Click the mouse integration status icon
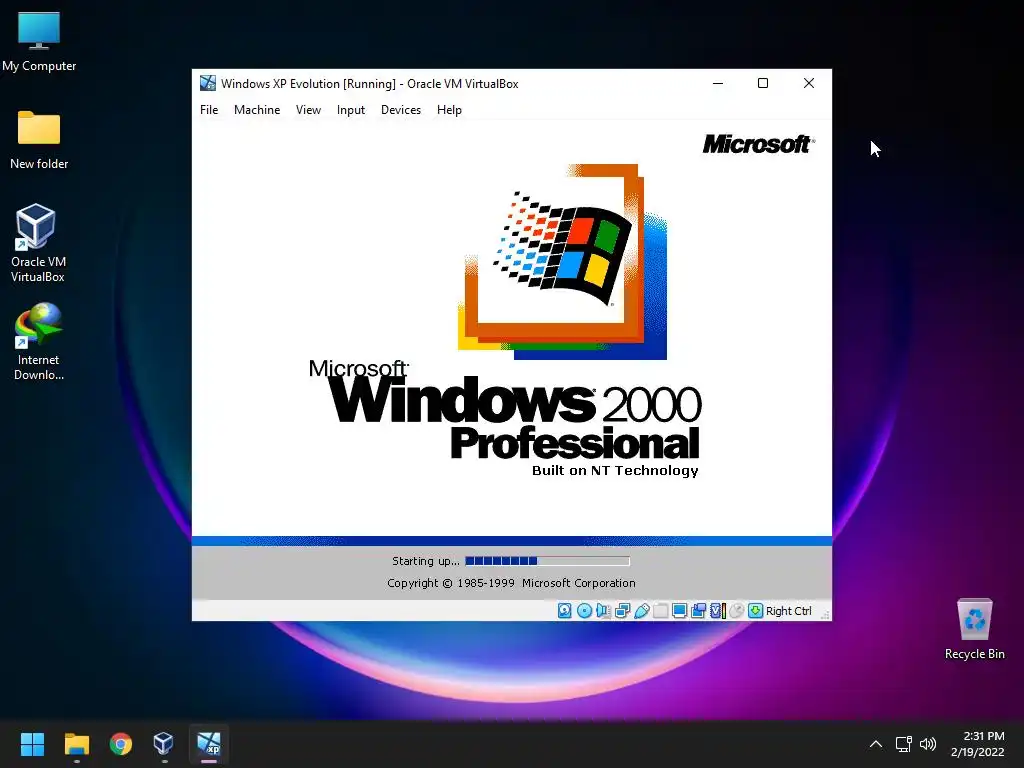The width and height of the screenshot is (1024, 768). pos(737,611)
